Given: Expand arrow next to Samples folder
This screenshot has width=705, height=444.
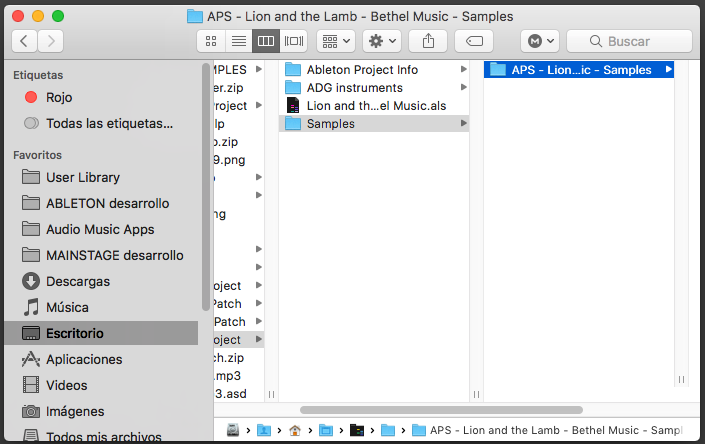Looking at the screenshot, I should [x=463, y=123].
